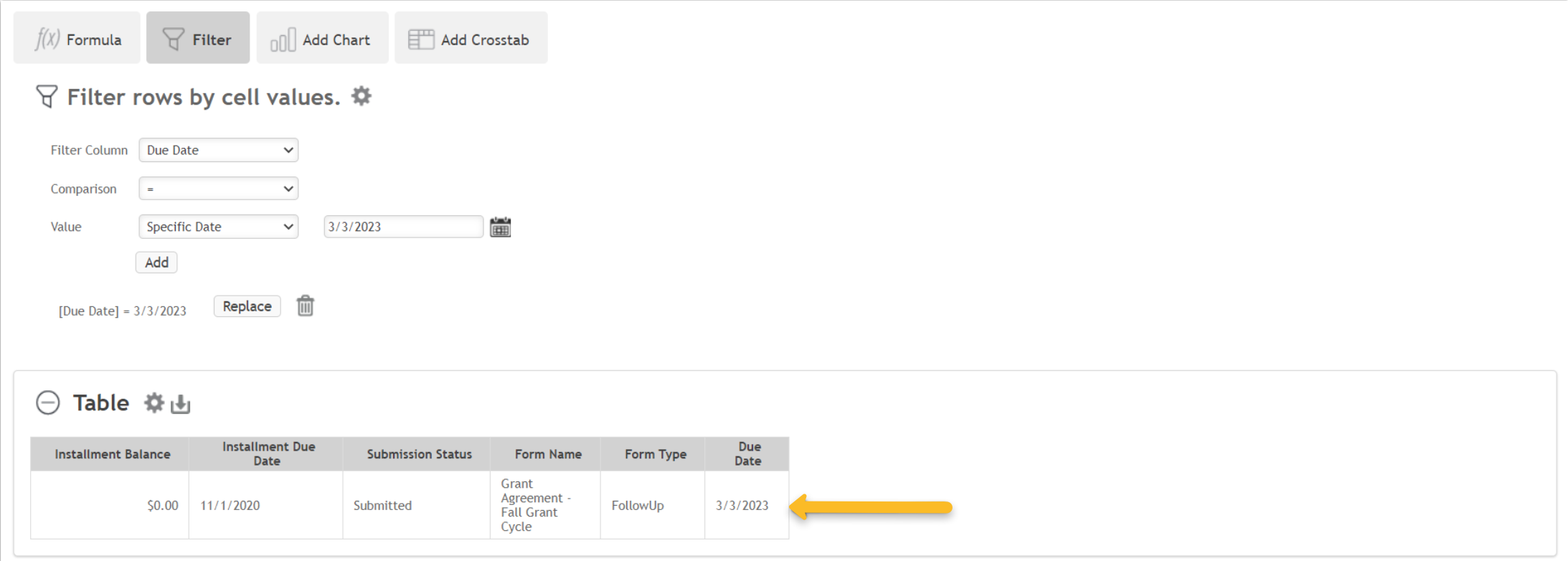Open the Specific Date value dropdown
The image size is (1568, 561).
click(219, 227)
